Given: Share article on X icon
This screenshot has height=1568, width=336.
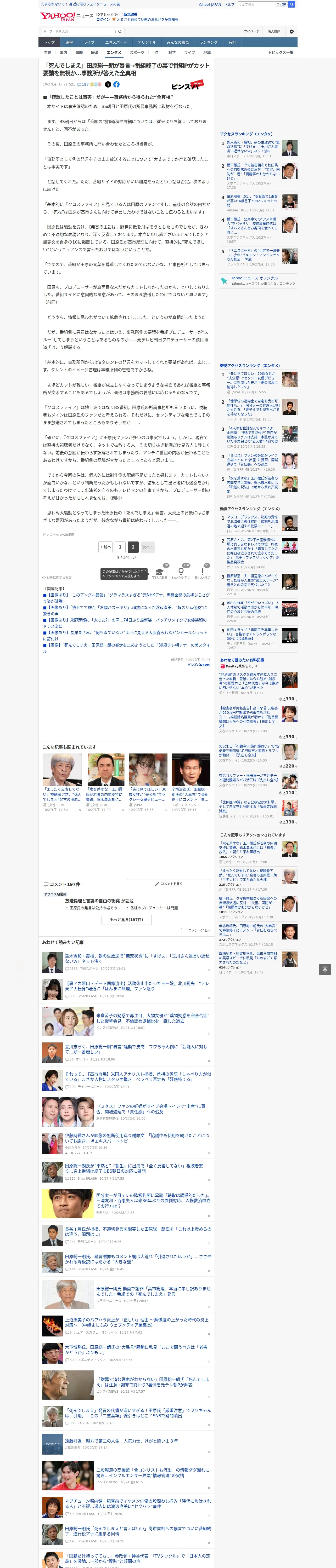Looking at the screenshot, I should point(108,85).
